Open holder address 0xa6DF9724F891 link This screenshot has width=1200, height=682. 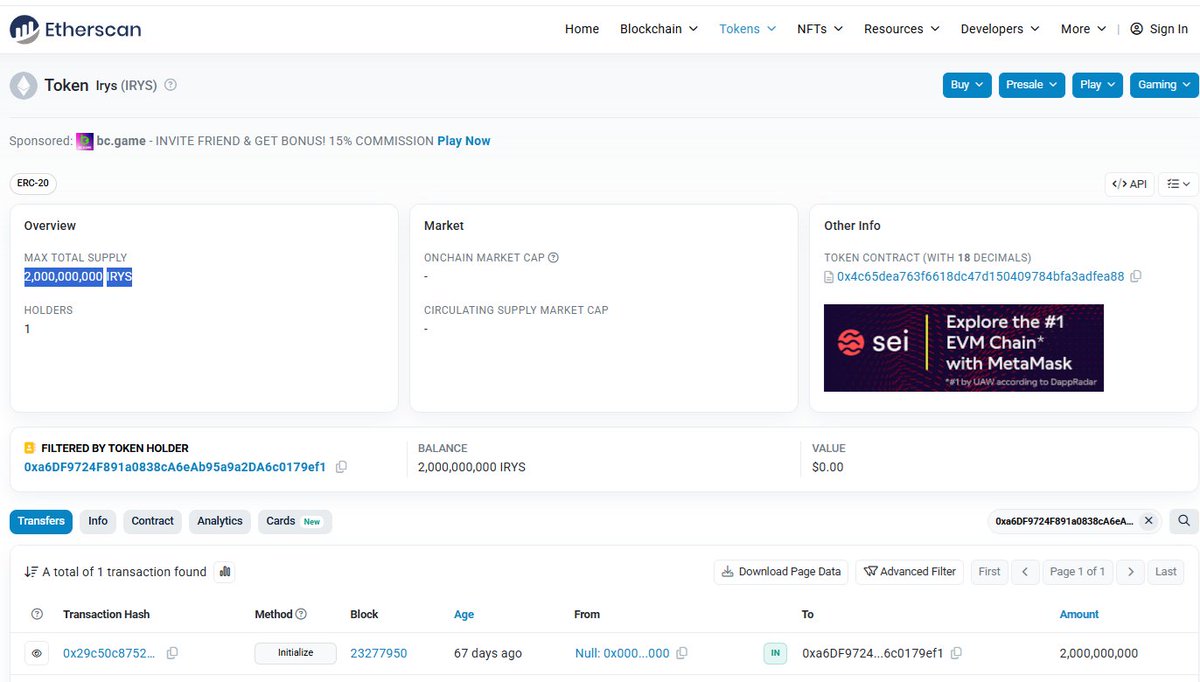pos(175,467)
